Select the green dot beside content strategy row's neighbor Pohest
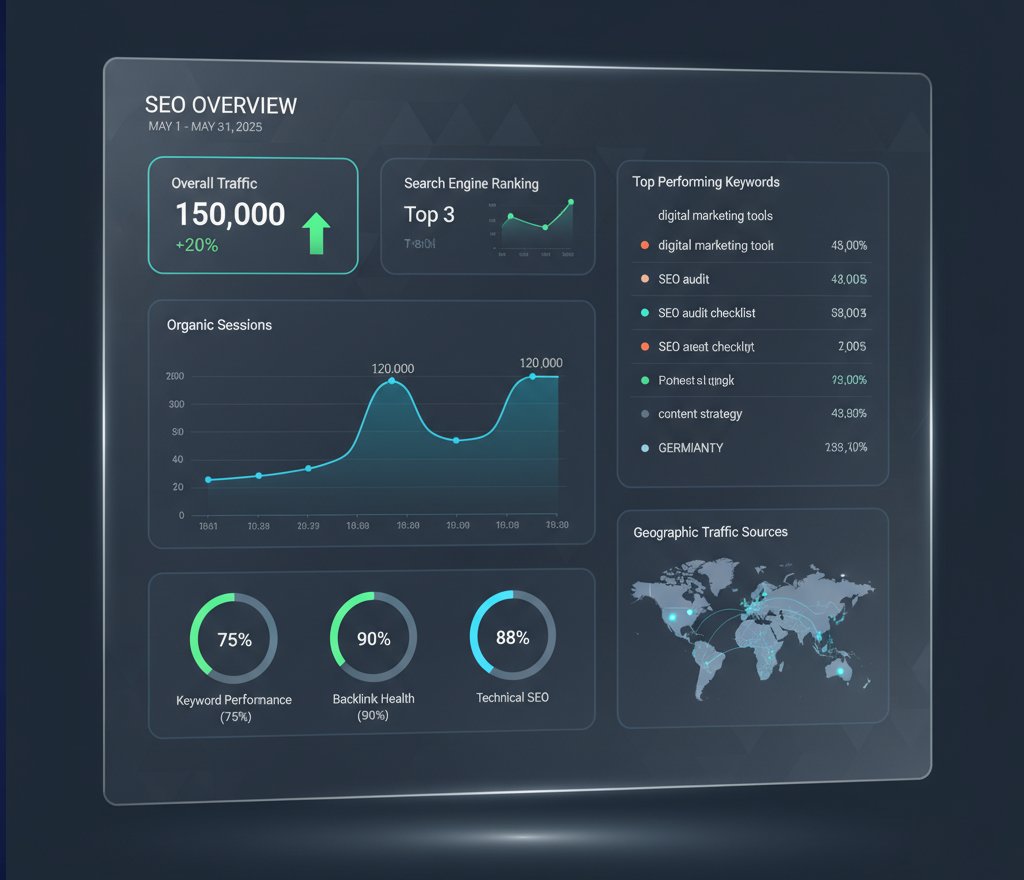The height and width of the screenshot is (880, 1024). click(645, 380)
